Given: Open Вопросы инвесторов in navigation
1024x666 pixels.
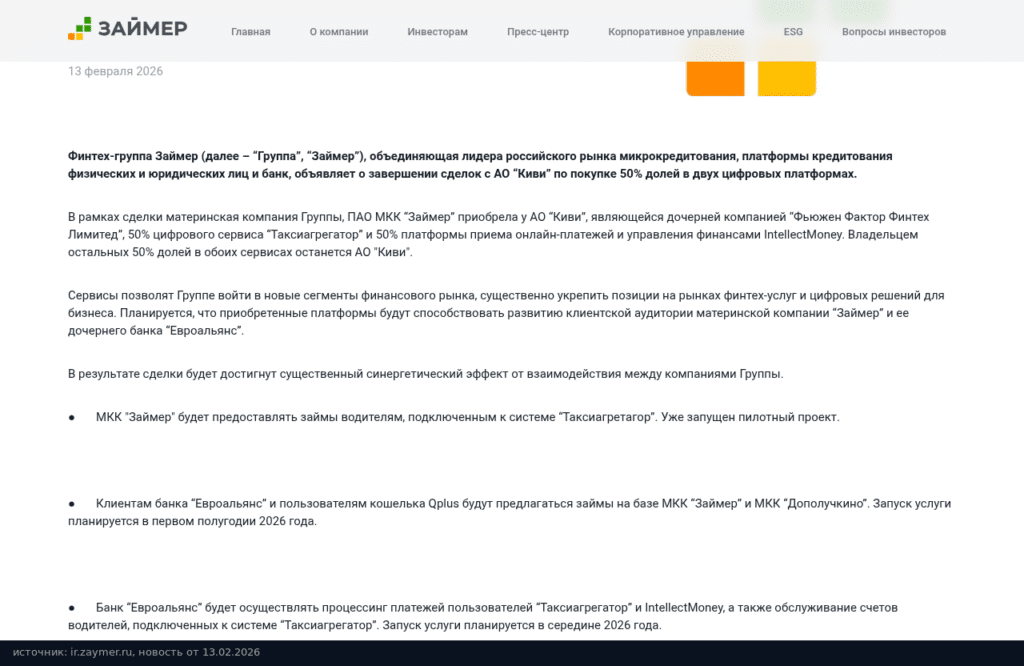Looking at the screenshot, I should (893, 31).
